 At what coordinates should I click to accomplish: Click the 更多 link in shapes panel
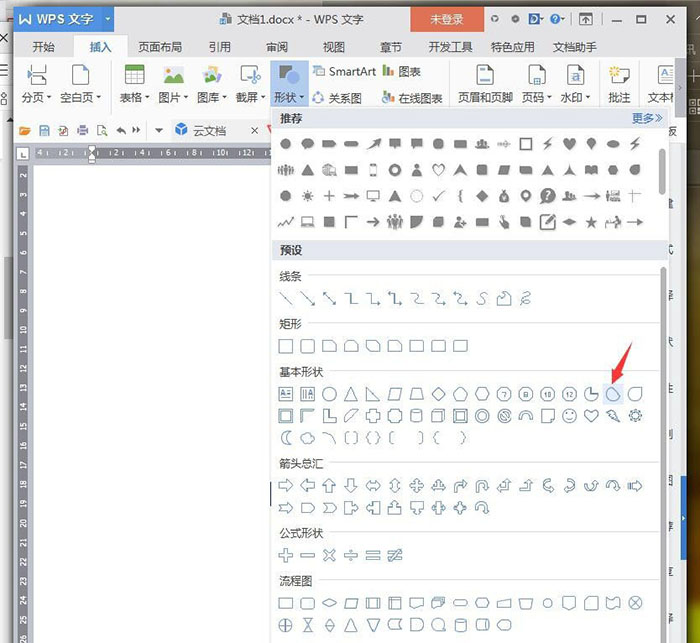tap(647, 118)
